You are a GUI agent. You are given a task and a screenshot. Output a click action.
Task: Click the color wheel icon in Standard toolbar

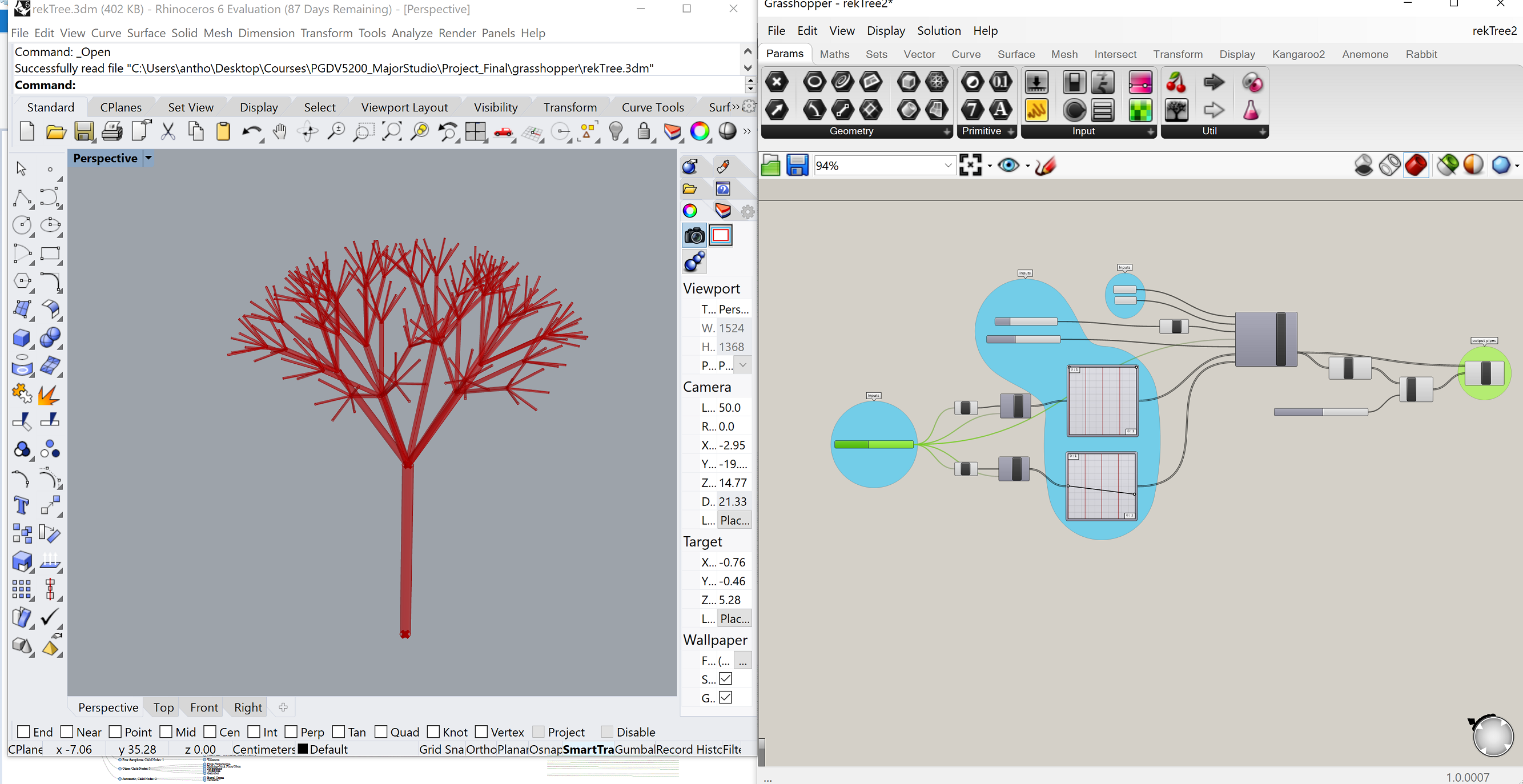click(x=700, y=131)
